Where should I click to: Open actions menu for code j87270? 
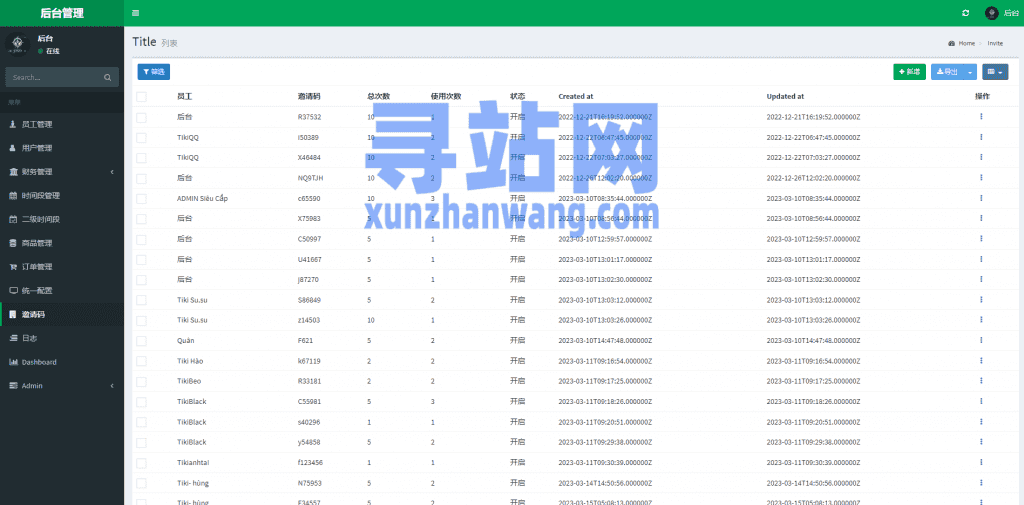point(981,280)
